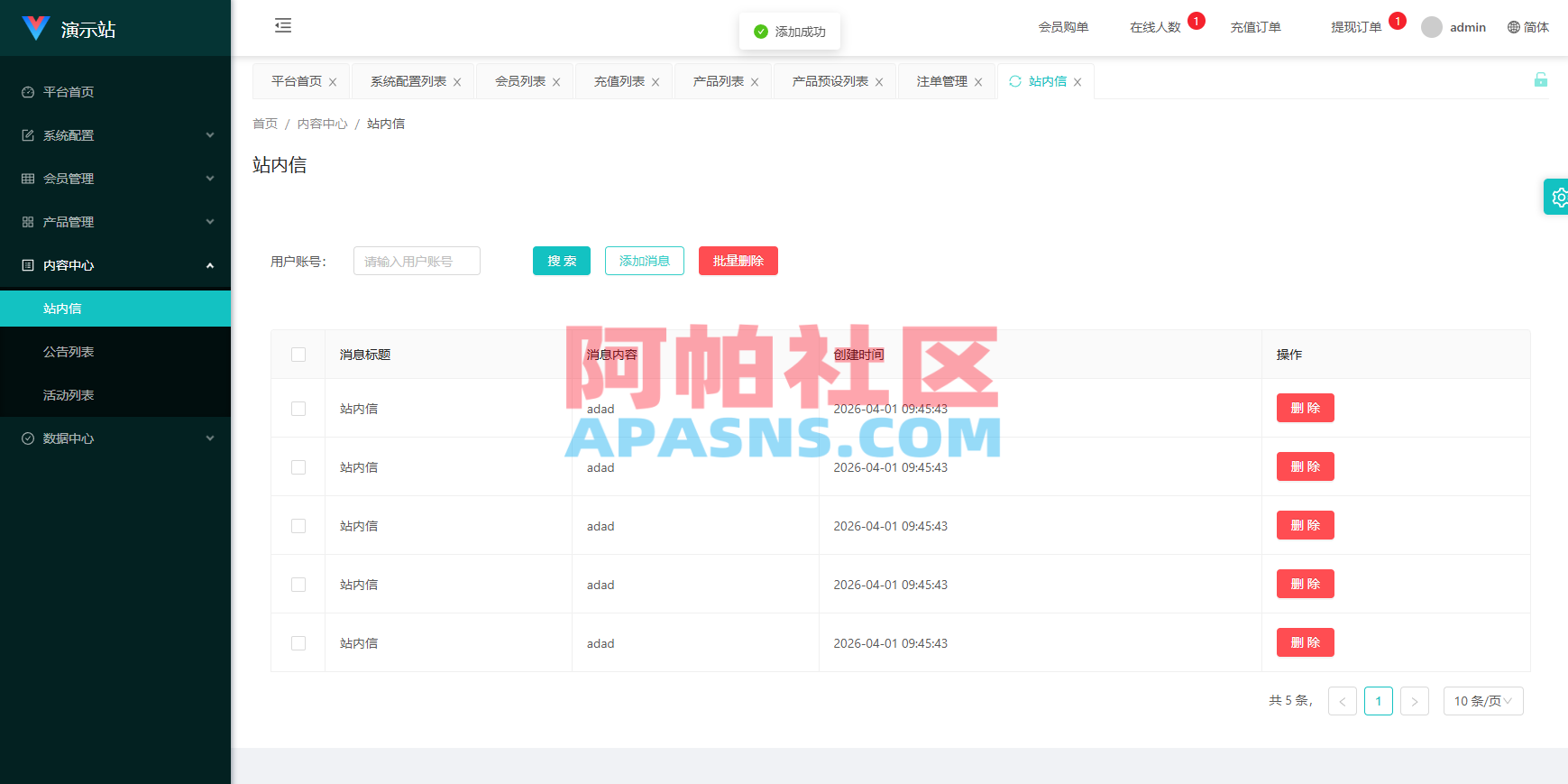
Task: Select 公告列表 in the sidebar
Action: point(115,352)
